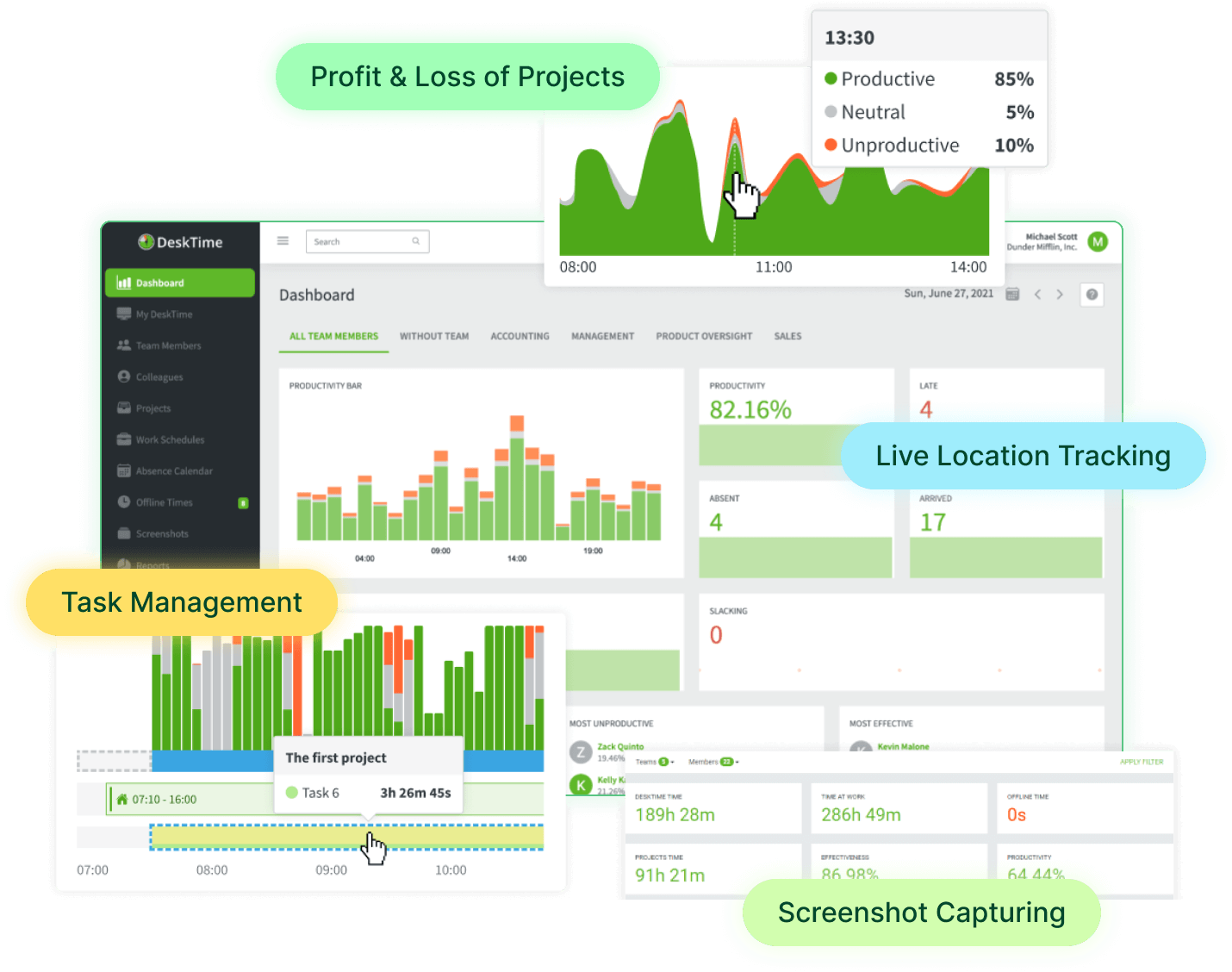Viewport: 1232px width, 972px height.
Task: Click the Productive green legend dot
Action: pyautogui.click(x=831, y=78)
